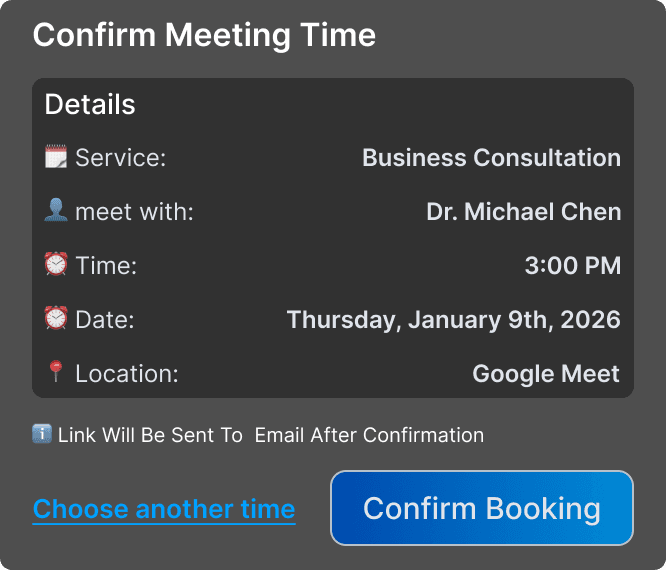Click the Thursday, January 9th, 2026 date
Image resolution: width=666 pixels, height=570 pixels.
click(x=453, y=320)
